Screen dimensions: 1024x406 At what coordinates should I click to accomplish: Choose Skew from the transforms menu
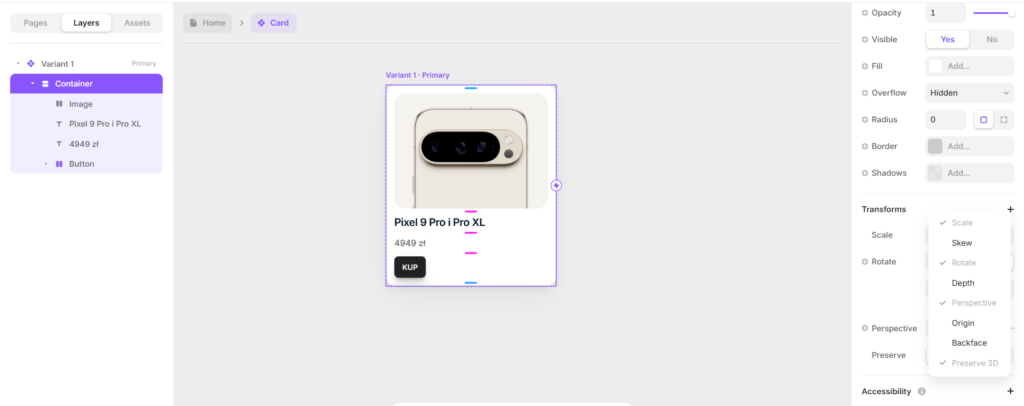[x=962, y=243]
